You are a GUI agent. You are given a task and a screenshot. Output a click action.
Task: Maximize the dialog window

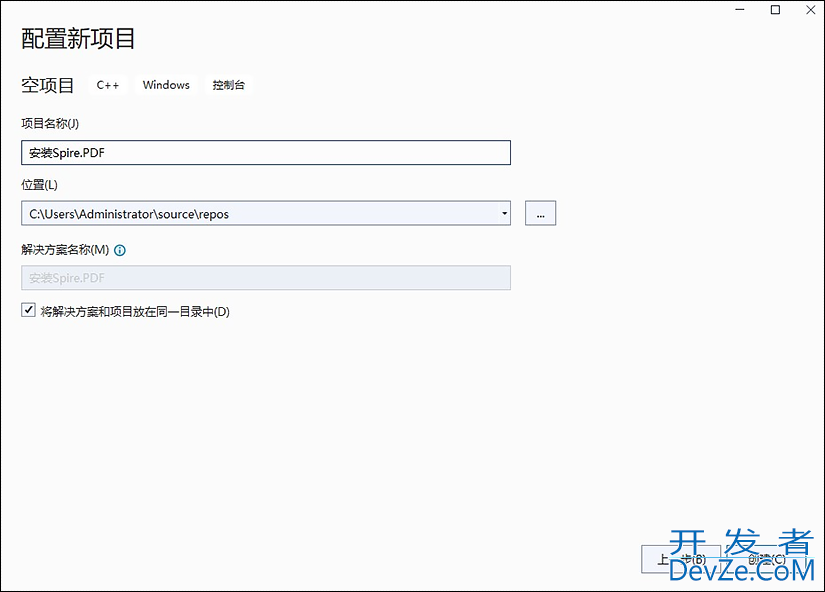click(x=775, y=10)
